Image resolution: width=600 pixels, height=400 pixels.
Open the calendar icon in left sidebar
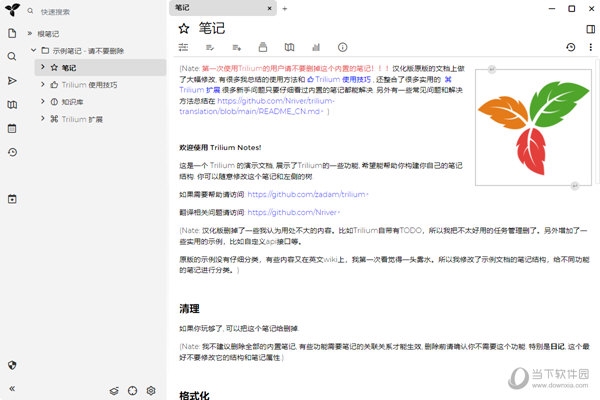(12, 128)
